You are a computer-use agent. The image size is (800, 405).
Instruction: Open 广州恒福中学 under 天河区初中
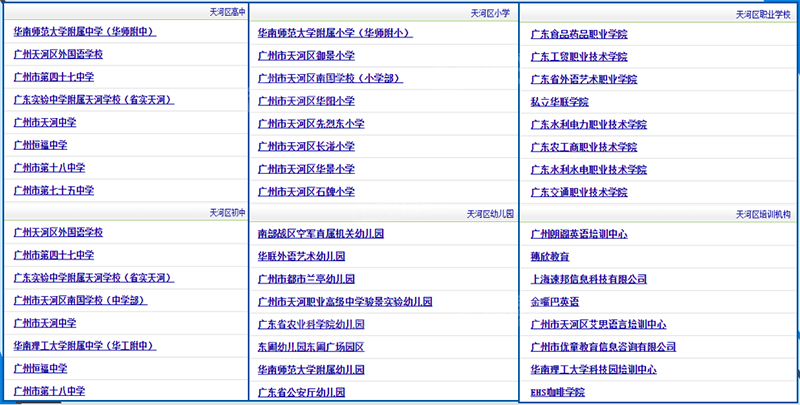[40, 368]
